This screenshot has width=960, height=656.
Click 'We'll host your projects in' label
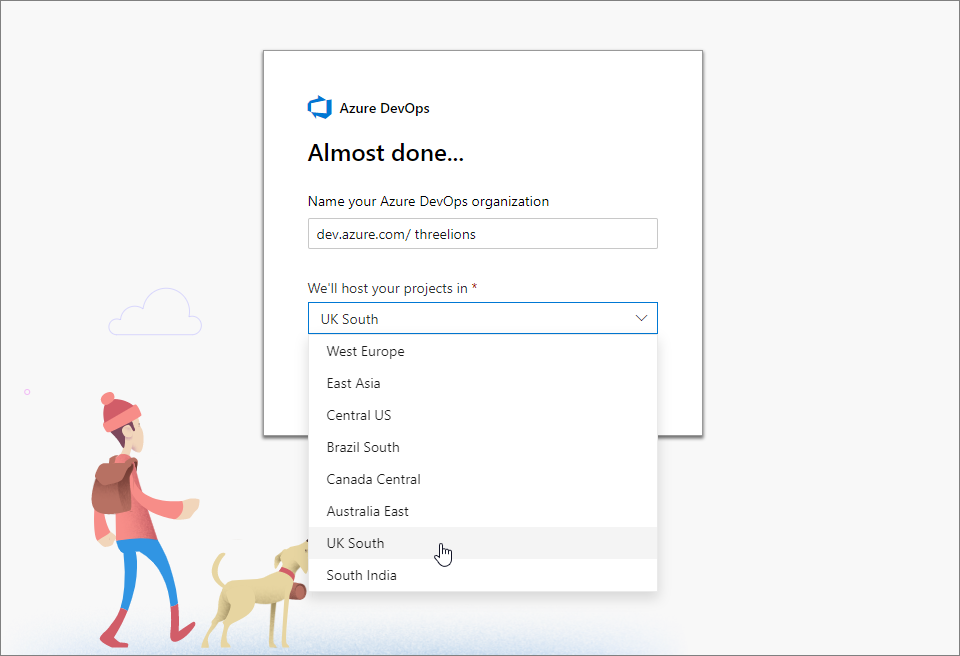[388, 288]
